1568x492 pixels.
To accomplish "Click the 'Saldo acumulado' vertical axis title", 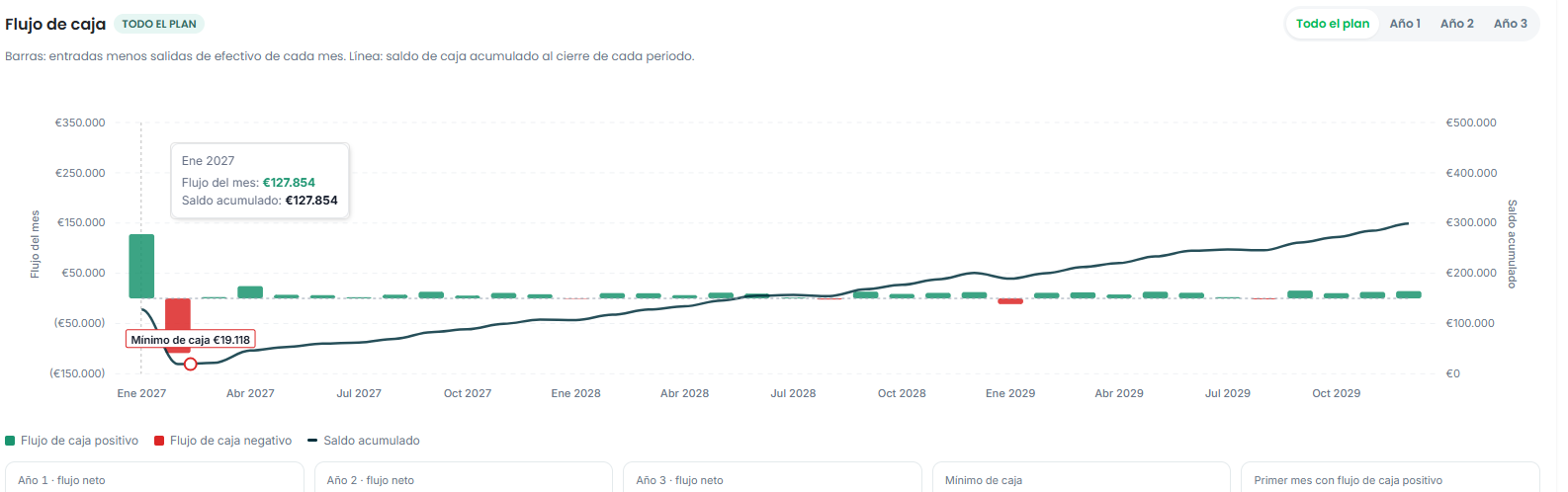I will pyautogui.click(x=1512, y=244).
